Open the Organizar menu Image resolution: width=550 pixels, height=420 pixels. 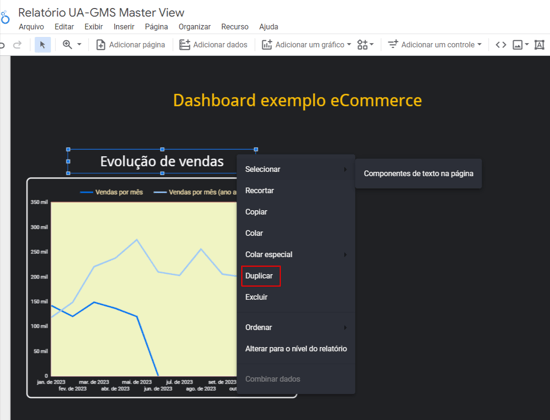195,27
